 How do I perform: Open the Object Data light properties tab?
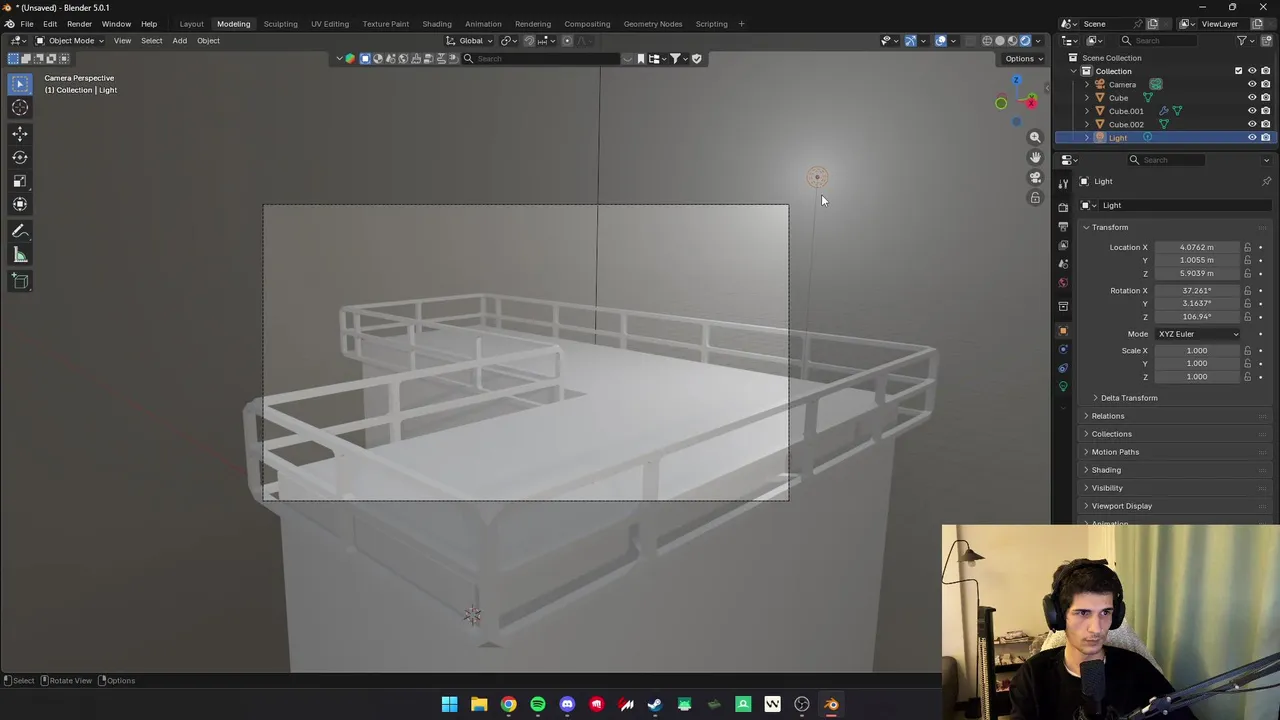(x=1063, y=387)
